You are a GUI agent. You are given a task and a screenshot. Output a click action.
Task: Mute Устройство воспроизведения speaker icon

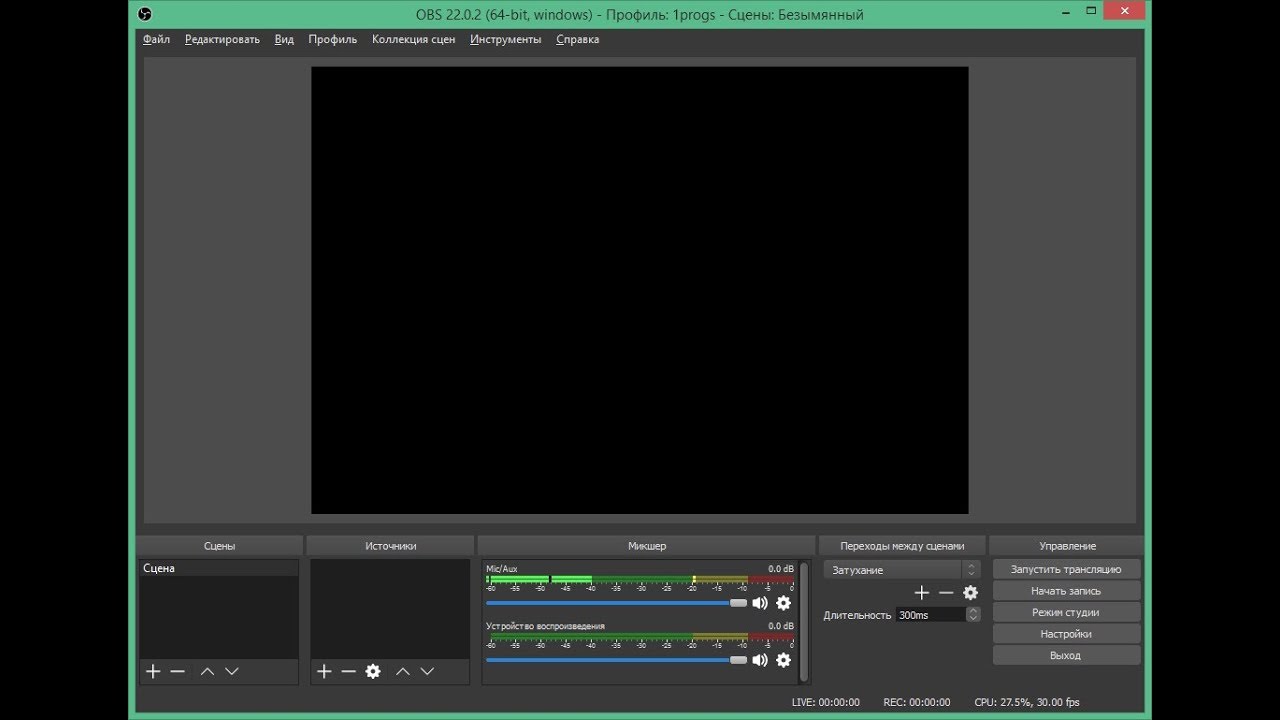[760, 660]
